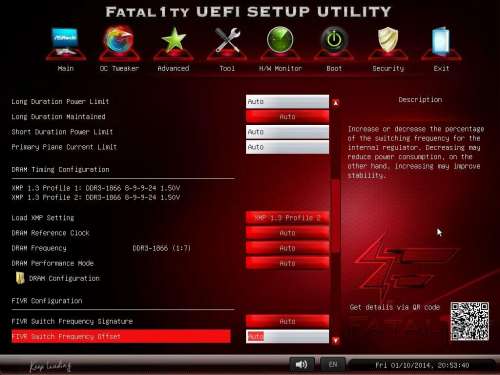This screenshot has height=375, width=500.
Task: Click the Get details via QR code text
Action: (x=395, y=307)
